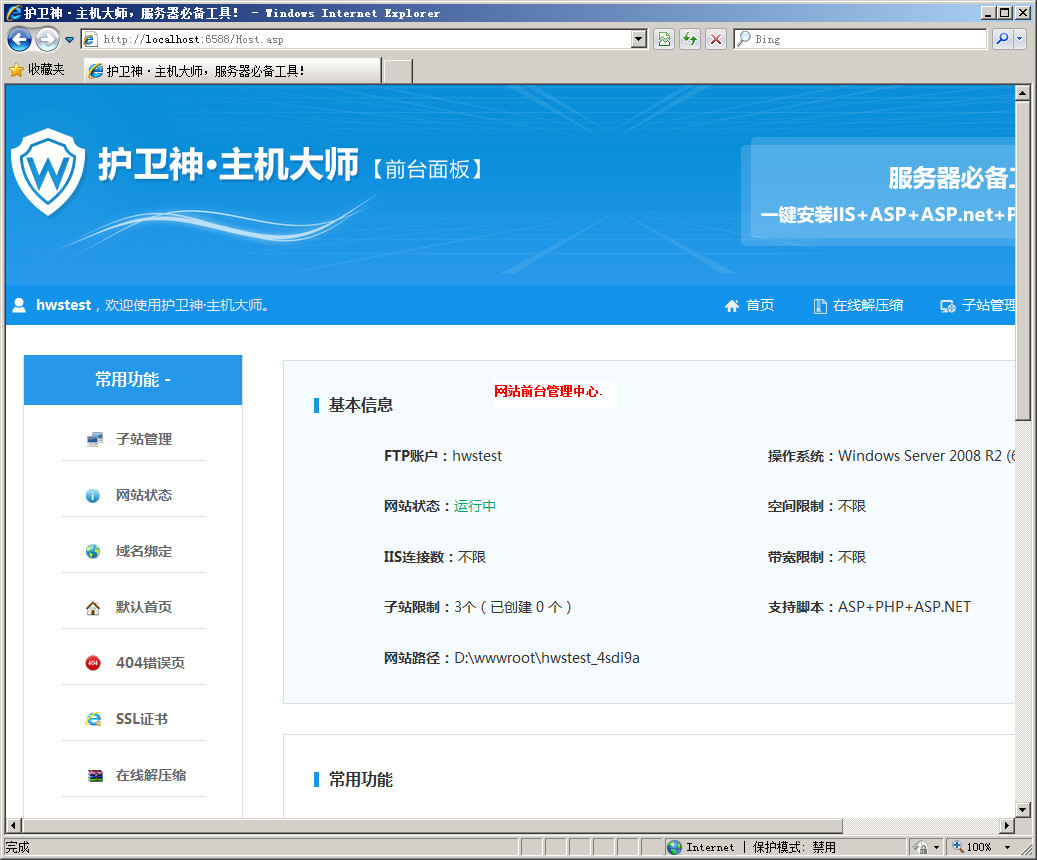Screen dimensions: 1037x860
Task: Click the 默认首页 house icon
Action: point(93,608)
